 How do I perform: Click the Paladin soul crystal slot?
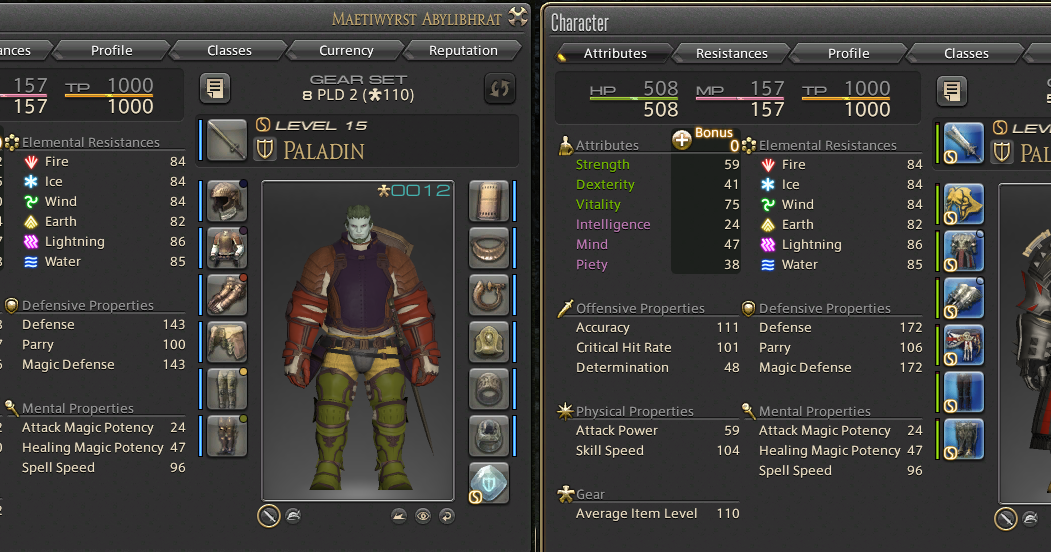coord(489,482)
